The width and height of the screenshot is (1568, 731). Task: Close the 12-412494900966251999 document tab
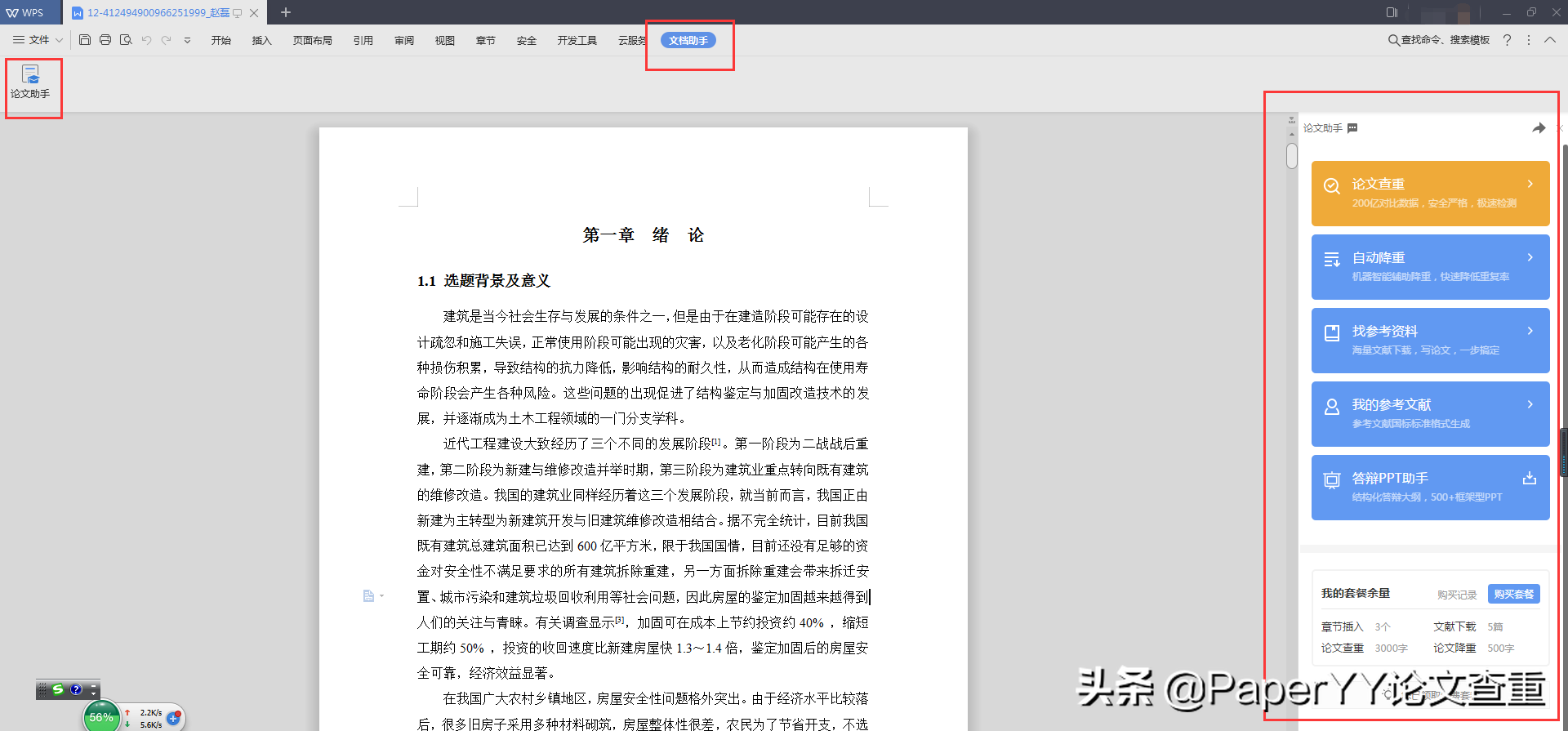click(x=254, y=13)
